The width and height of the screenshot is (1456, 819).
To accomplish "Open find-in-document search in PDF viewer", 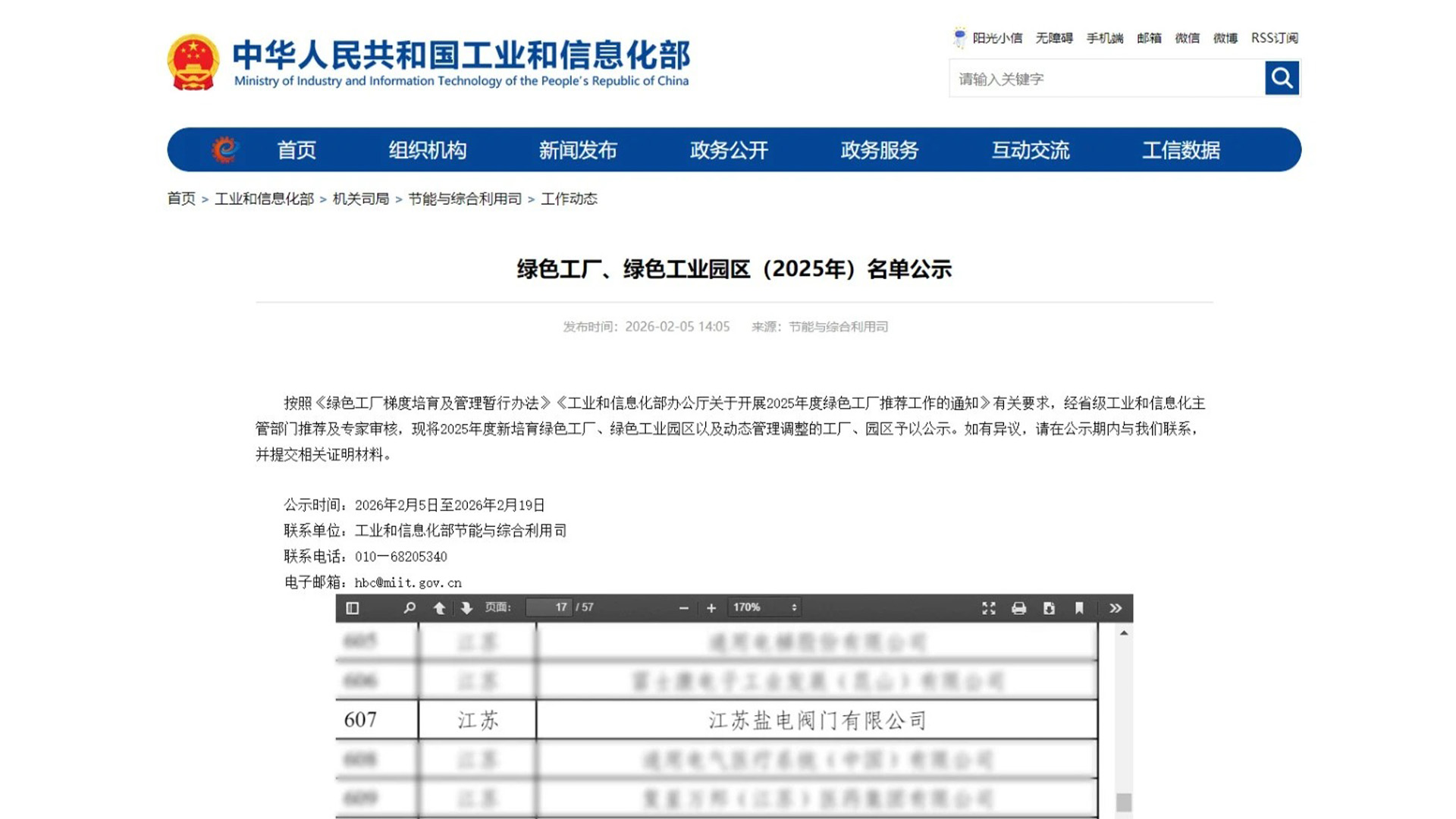I will [409, 608].
